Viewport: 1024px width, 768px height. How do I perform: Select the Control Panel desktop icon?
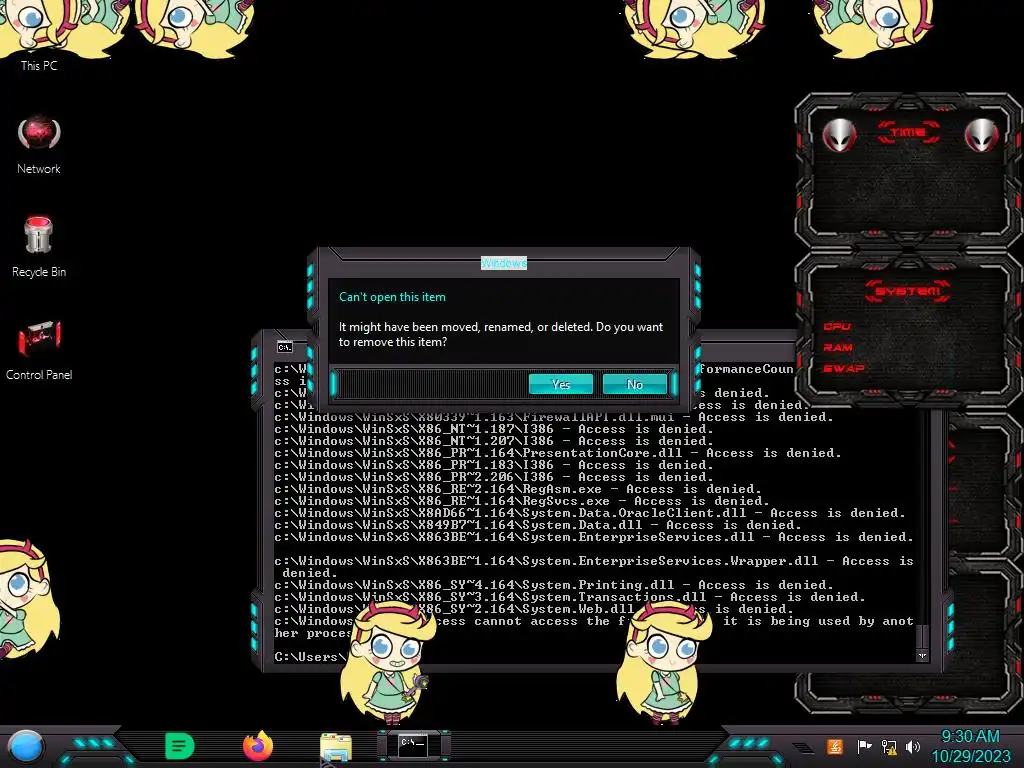(39, 350)
